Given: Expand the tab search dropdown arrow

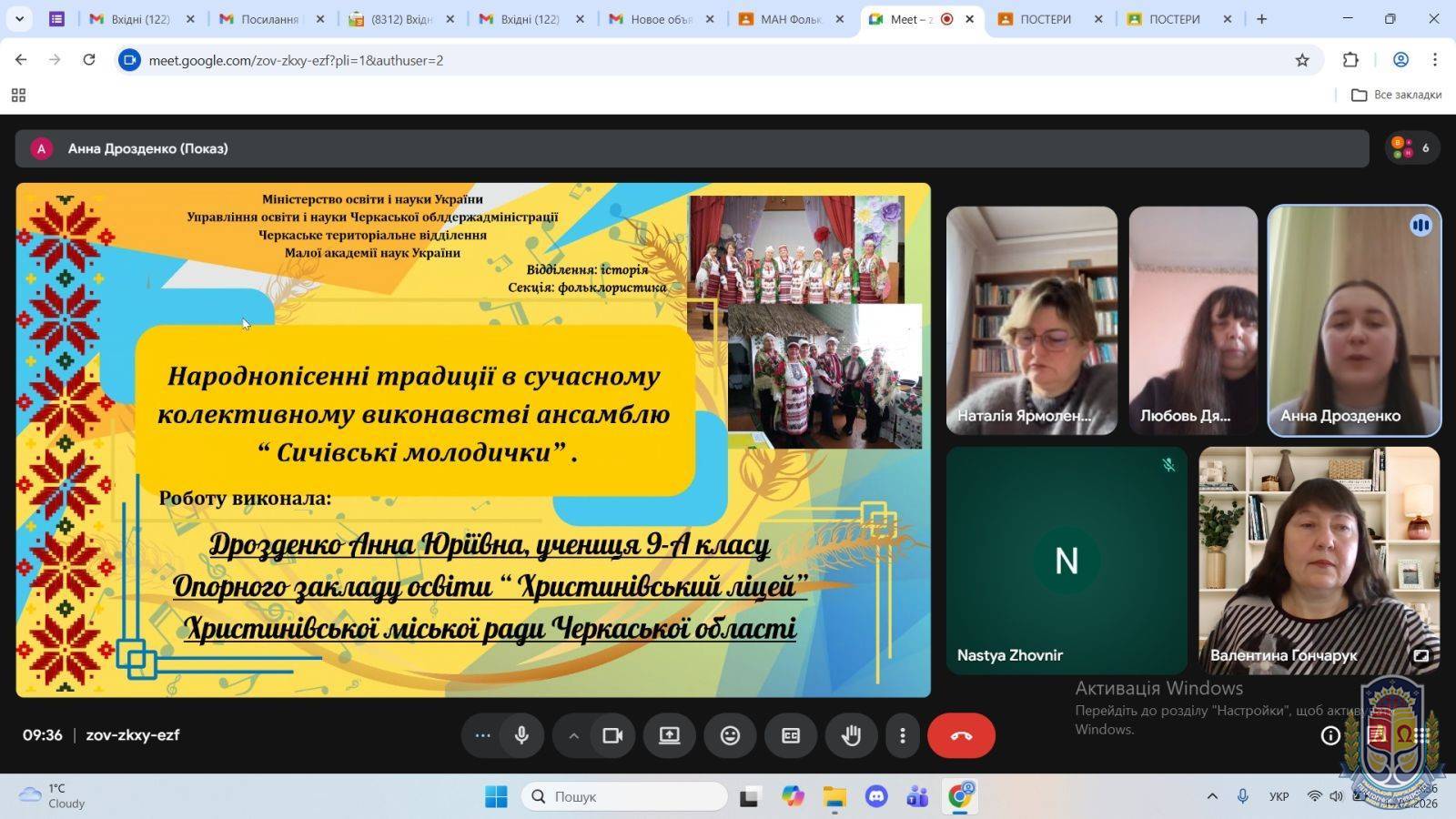Looking at the screenshot, I should pyautogui.click(x=19, y=18).
